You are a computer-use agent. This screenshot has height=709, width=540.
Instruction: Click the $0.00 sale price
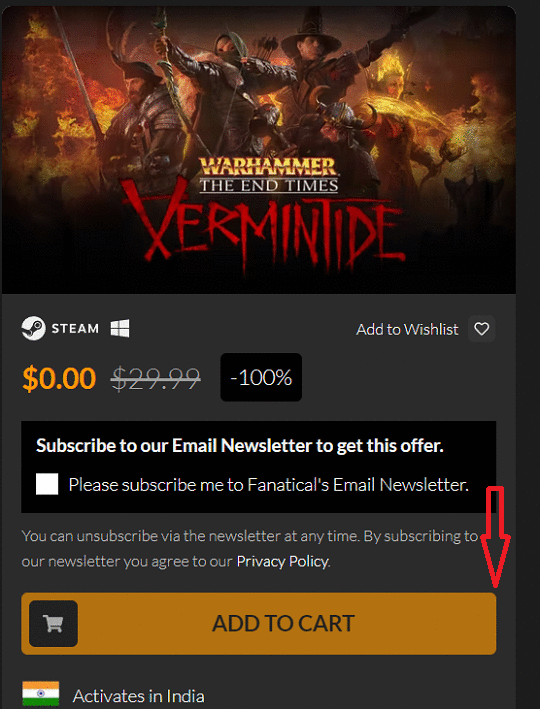pyautogui.click(x=59, y=378)
